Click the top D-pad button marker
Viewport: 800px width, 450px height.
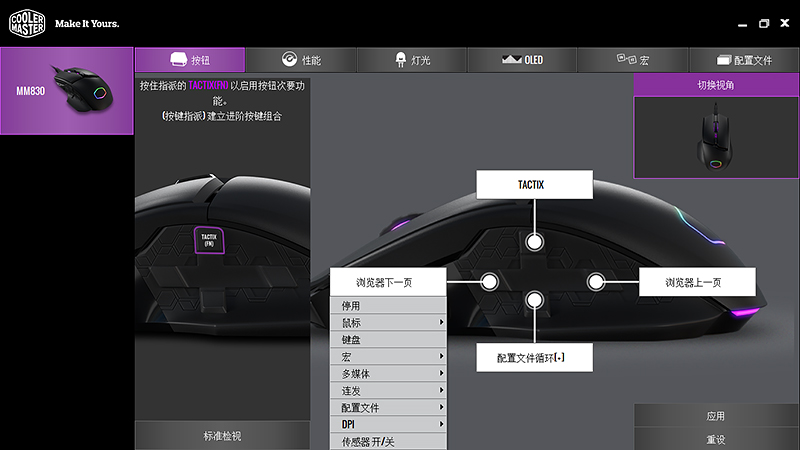pyautogui.click(x=534, y=242)
